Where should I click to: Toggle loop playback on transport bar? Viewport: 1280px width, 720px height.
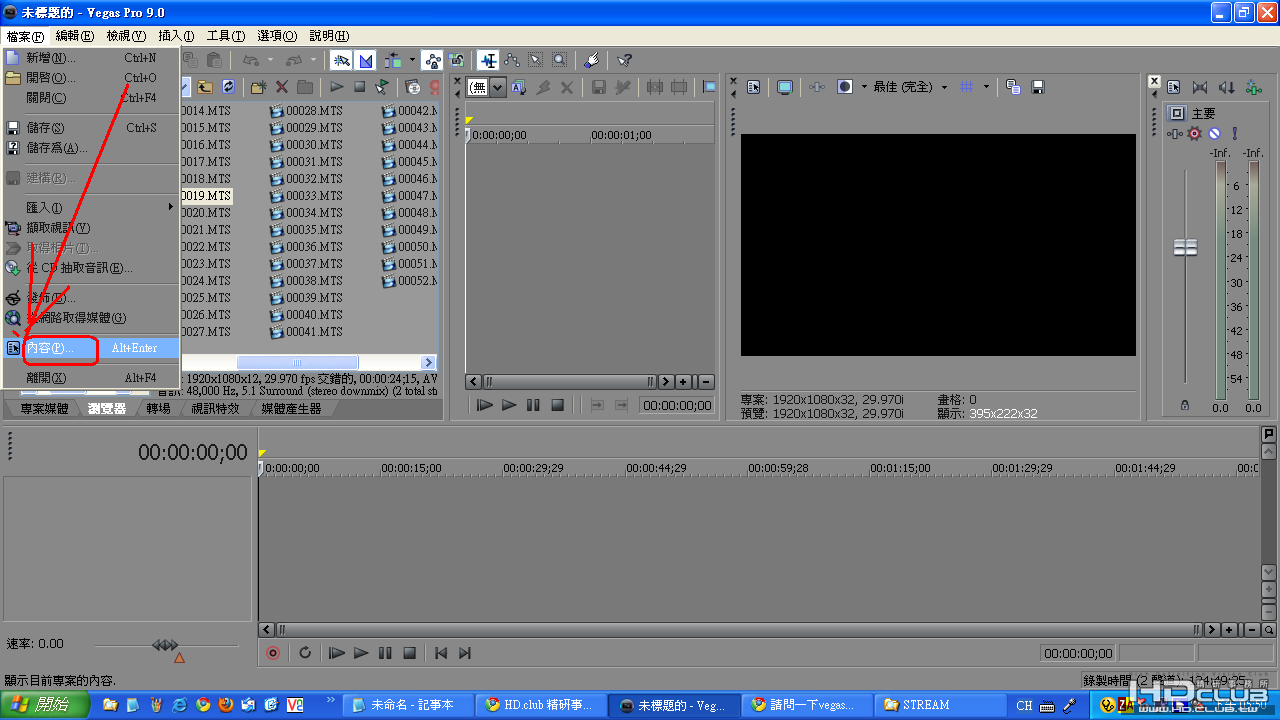point(305,653)
